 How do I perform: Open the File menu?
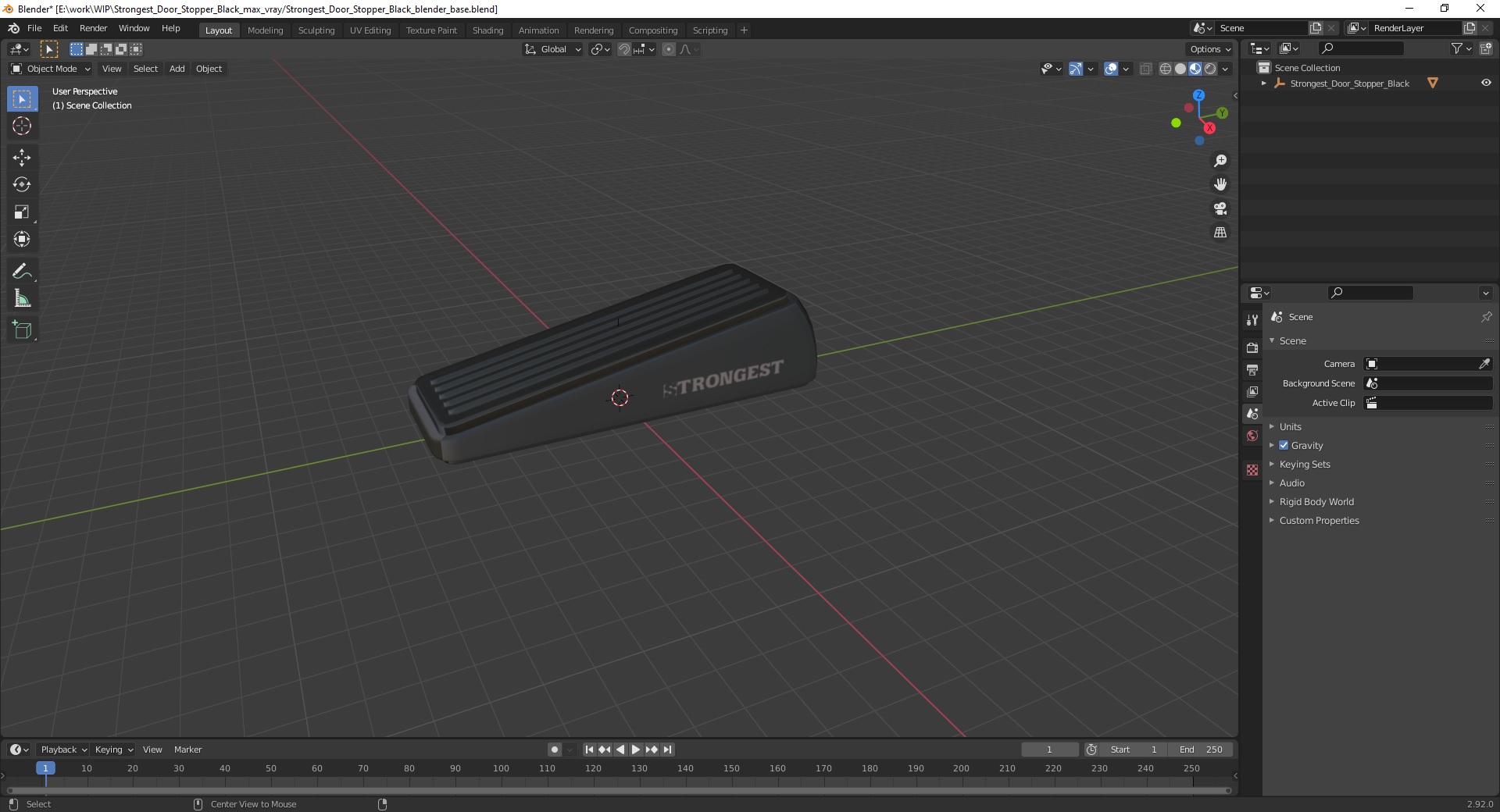(34, 28)
